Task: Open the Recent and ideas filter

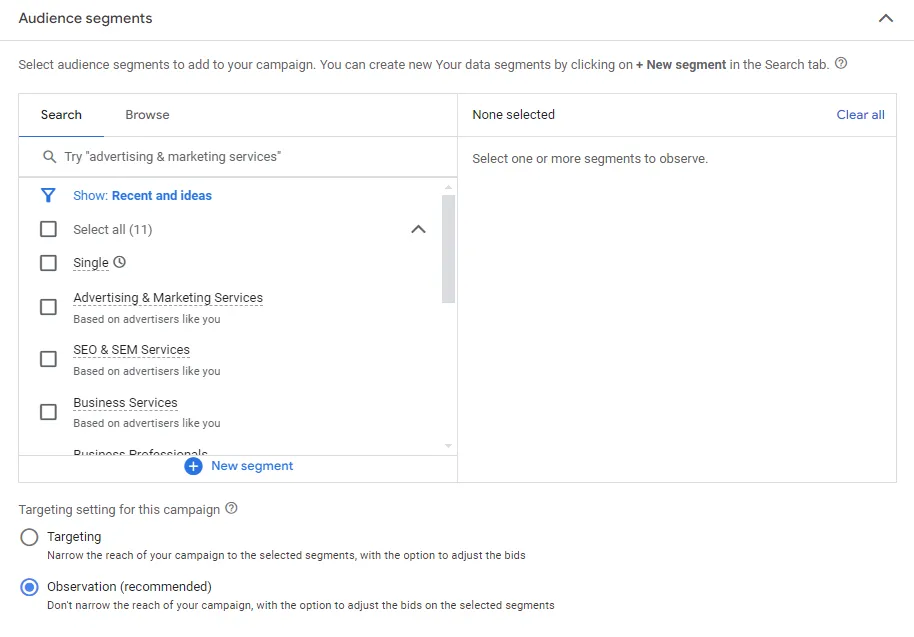Action: pyautogui.click(x=161, y=196)
